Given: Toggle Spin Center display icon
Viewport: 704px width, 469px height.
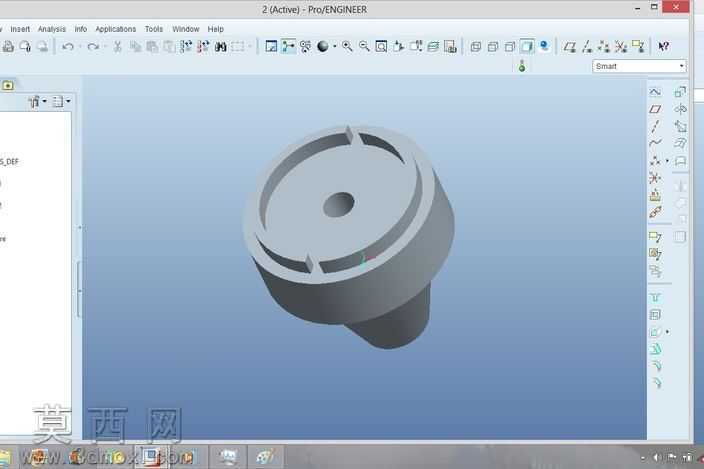Looking at the screenshot, I should (288, 46).
